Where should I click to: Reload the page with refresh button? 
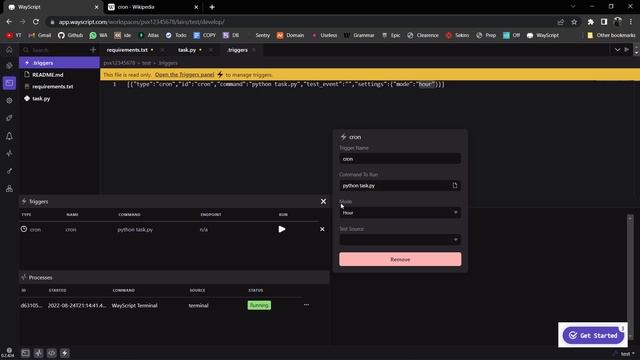coord(36,22)
